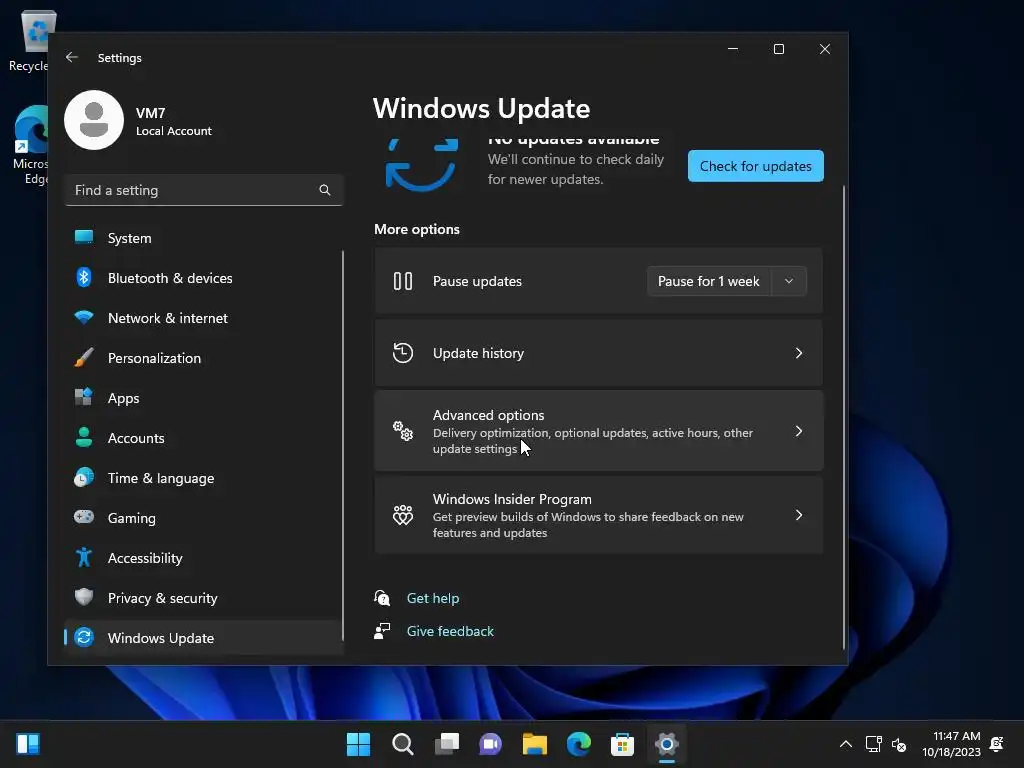The image size is (1024, 768).
Task: Click the Advanced options gears icon
Action: [403, 431]
